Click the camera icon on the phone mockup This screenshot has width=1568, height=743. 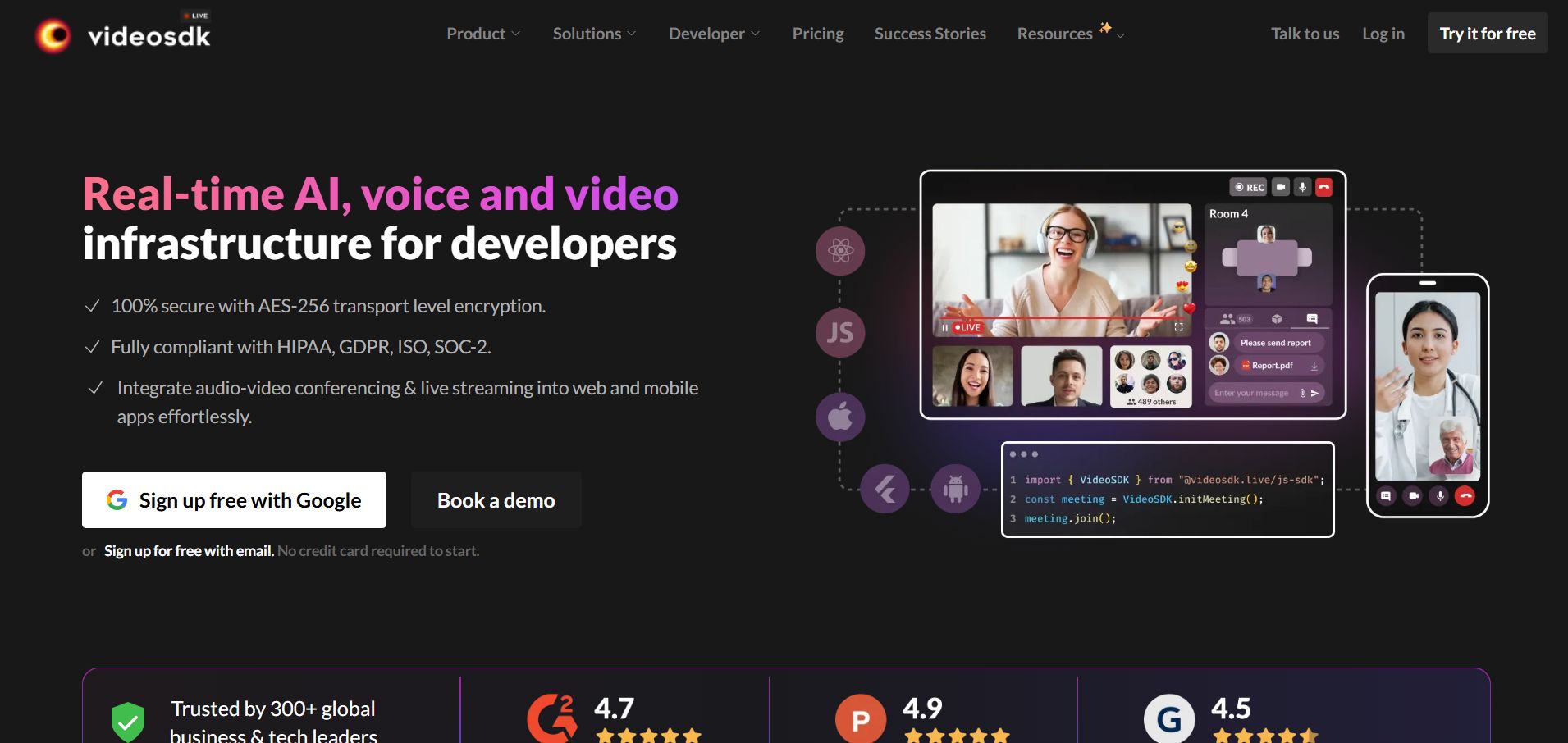[1413, 496]
